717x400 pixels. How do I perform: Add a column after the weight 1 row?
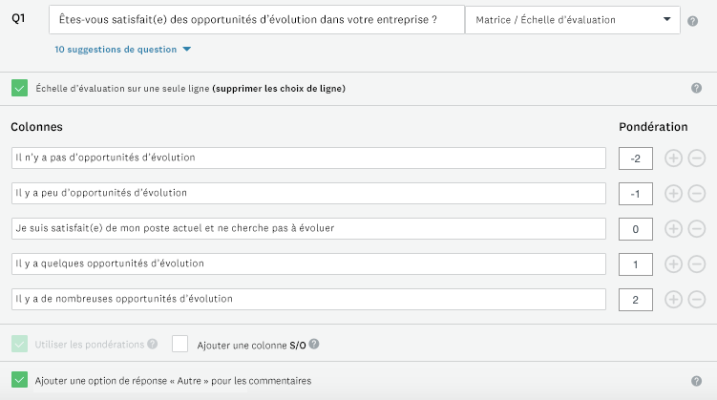coord(673,264)
